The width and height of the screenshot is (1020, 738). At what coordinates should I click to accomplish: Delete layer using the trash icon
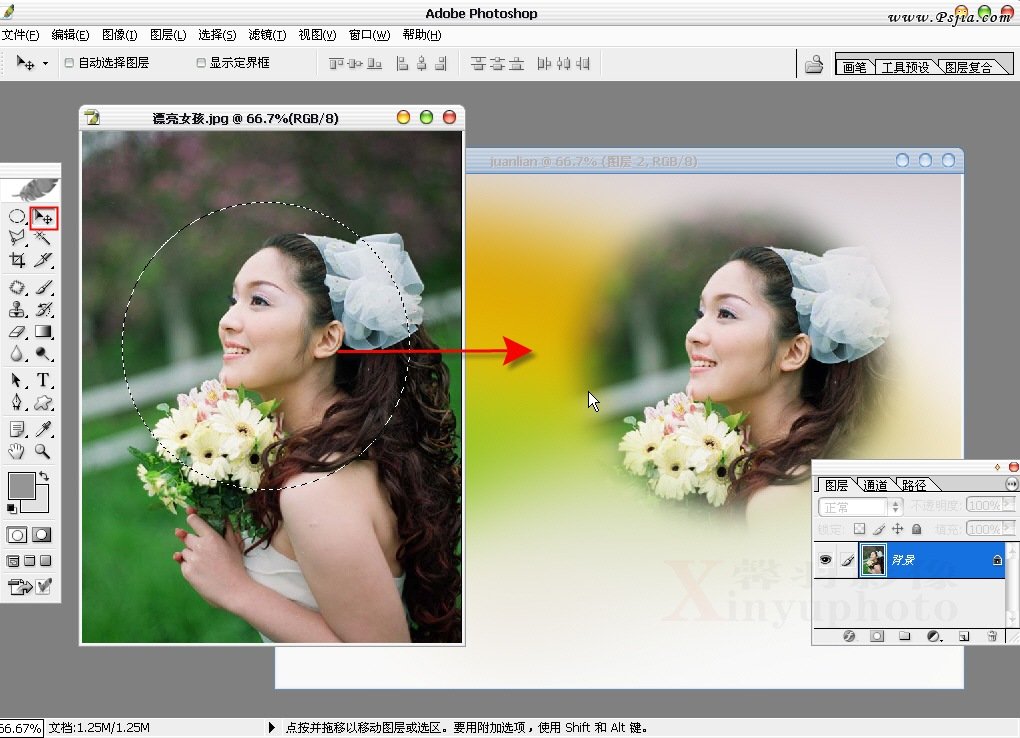992,636
